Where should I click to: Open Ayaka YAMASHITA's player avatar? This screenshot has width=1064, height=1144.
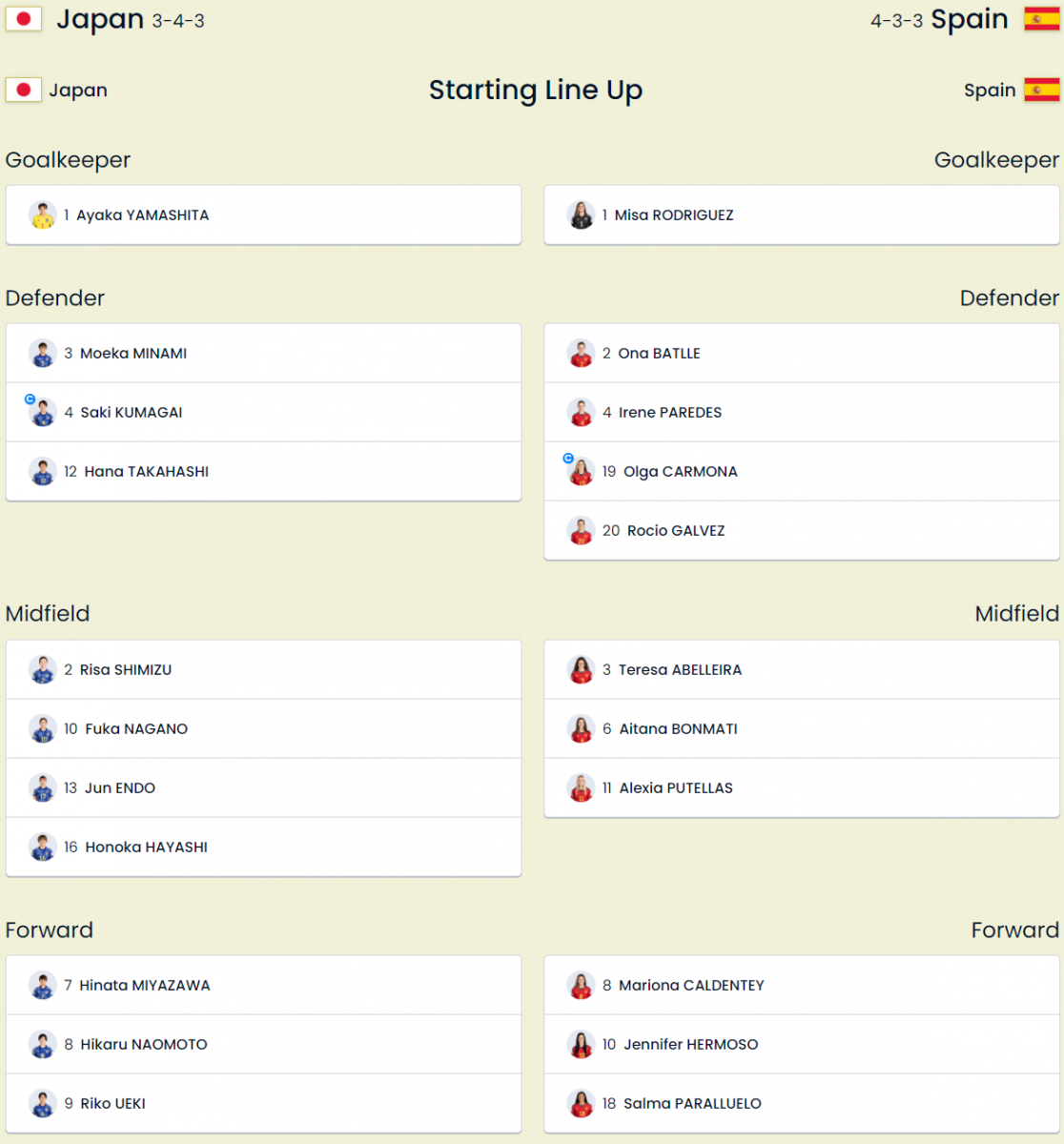pyautogui.click(x=43, y=215)
